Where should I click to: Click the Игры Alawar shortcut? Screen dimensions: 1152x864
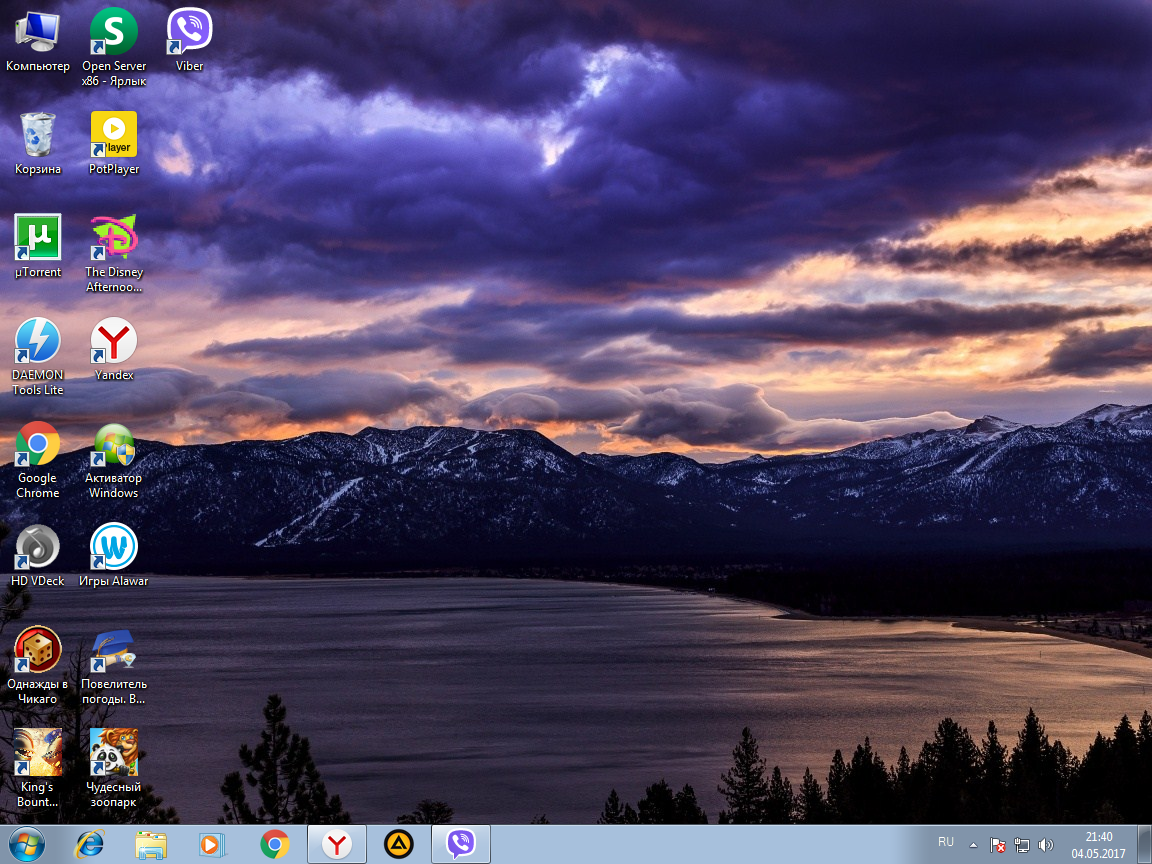pos(114,547)
